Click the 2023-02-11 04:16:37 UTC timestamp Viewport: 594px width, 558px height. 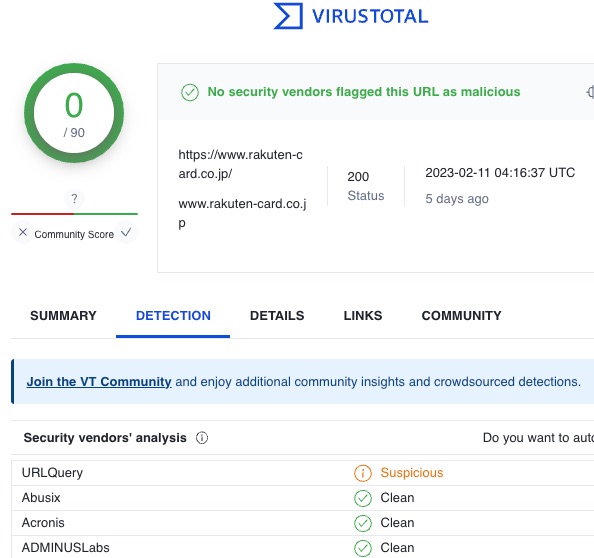(x=500, y=173)
